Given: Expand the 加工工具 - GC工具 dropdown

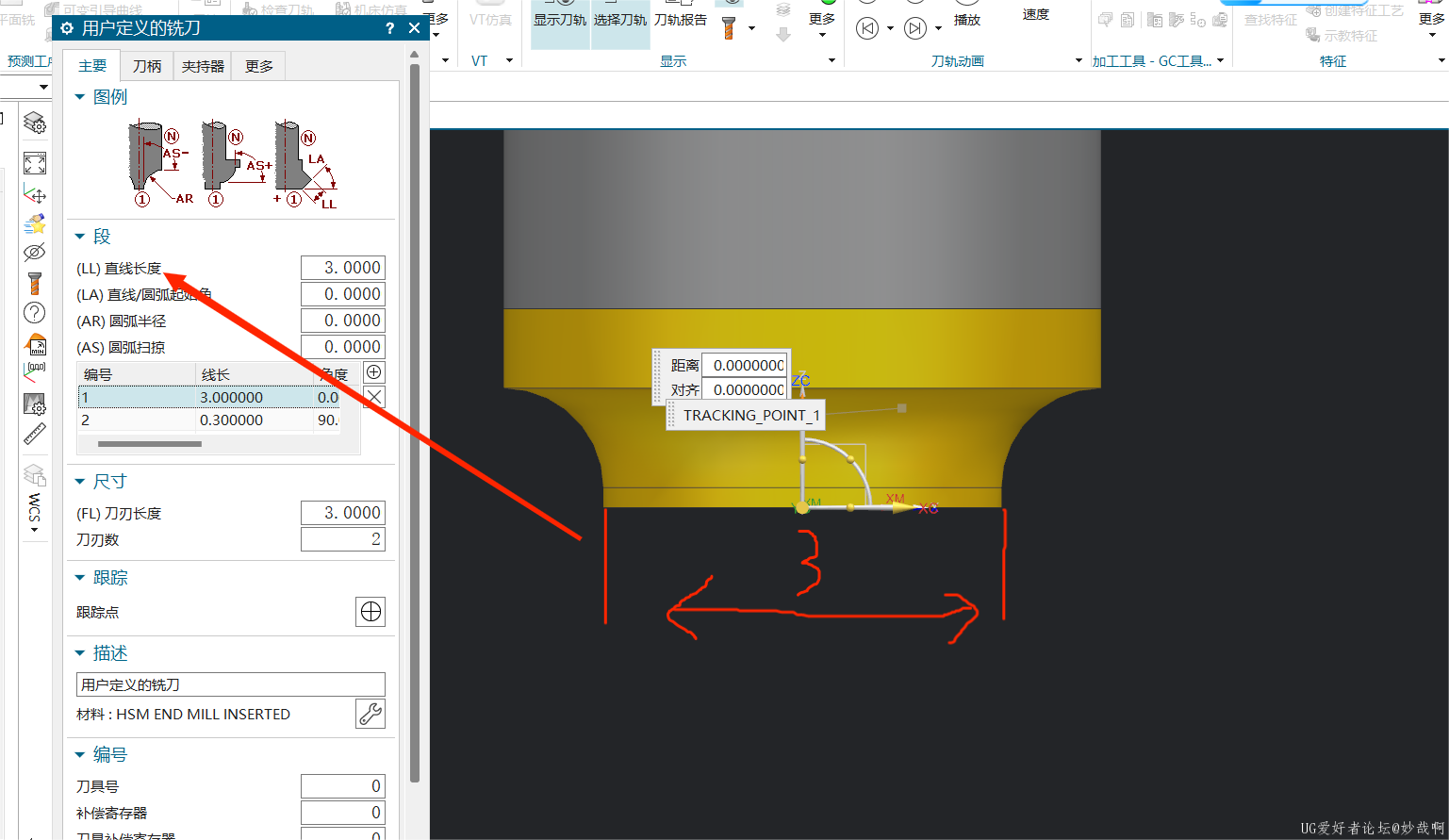Looking at the screenshot, I should pyautogui.click(x=1220, y=60).
